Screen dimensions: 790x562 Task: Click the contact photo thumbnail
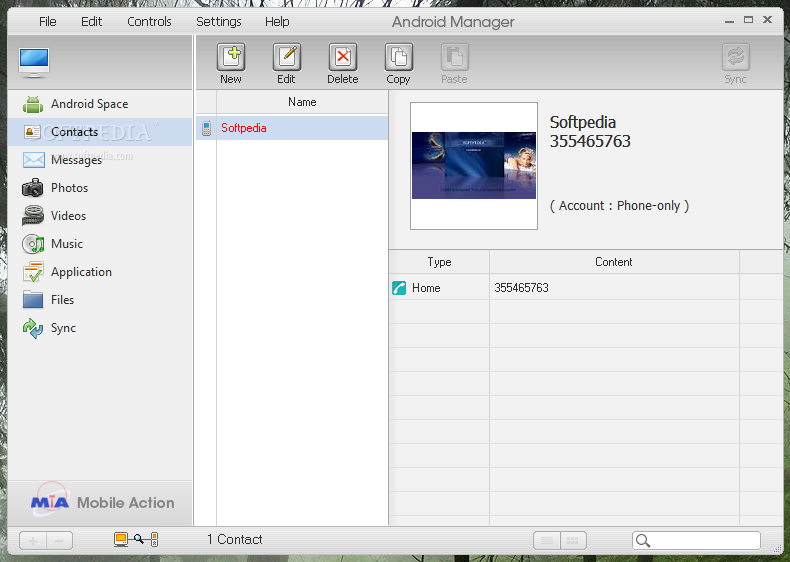[474, 166]
